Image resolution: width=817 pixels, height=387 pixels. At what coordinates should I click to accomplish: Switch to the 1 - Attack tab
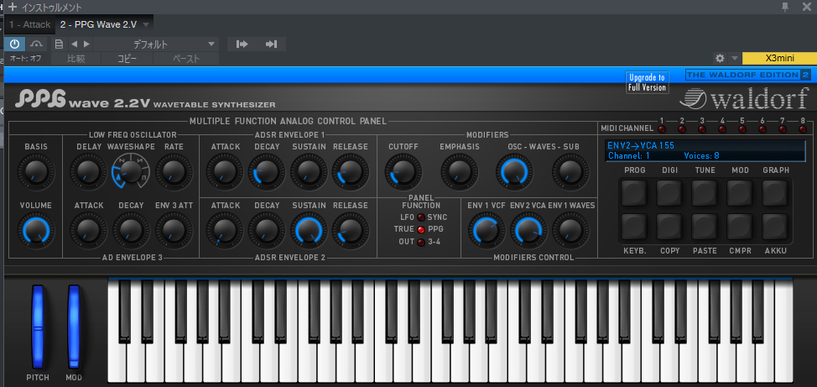(30, 24)
